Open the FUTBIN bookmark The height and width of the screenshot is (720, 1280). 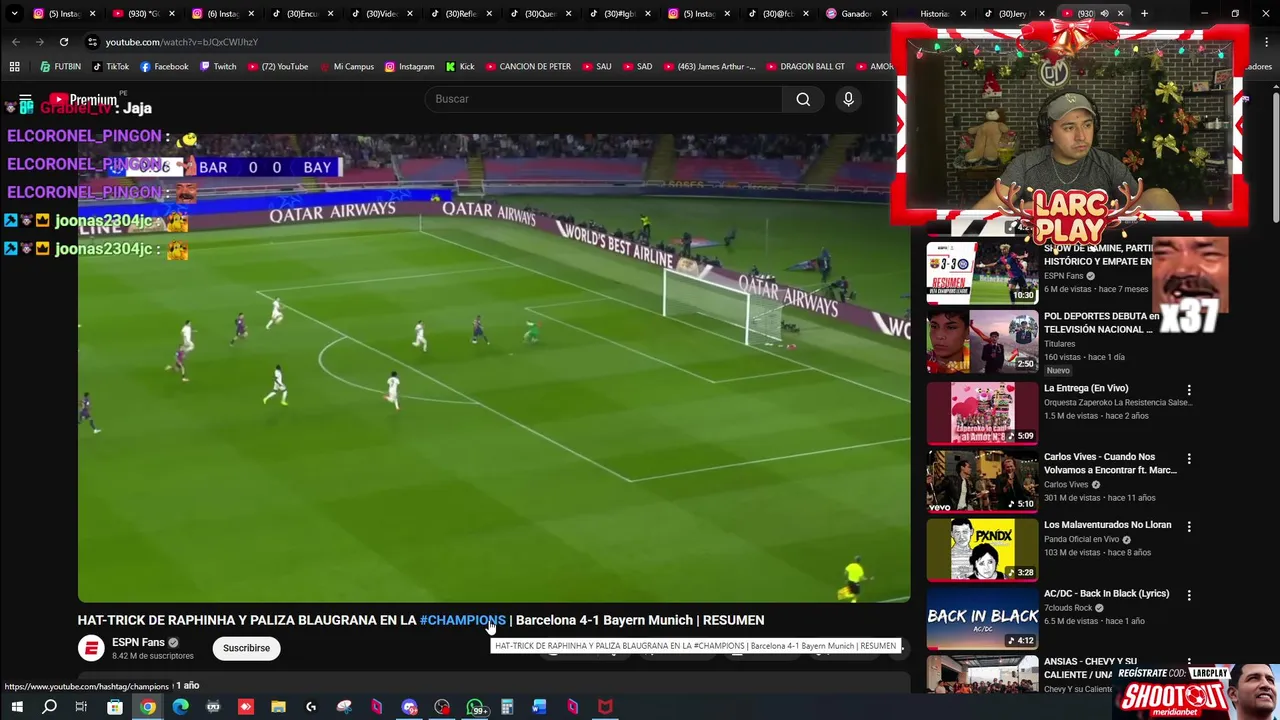[60, 67]
